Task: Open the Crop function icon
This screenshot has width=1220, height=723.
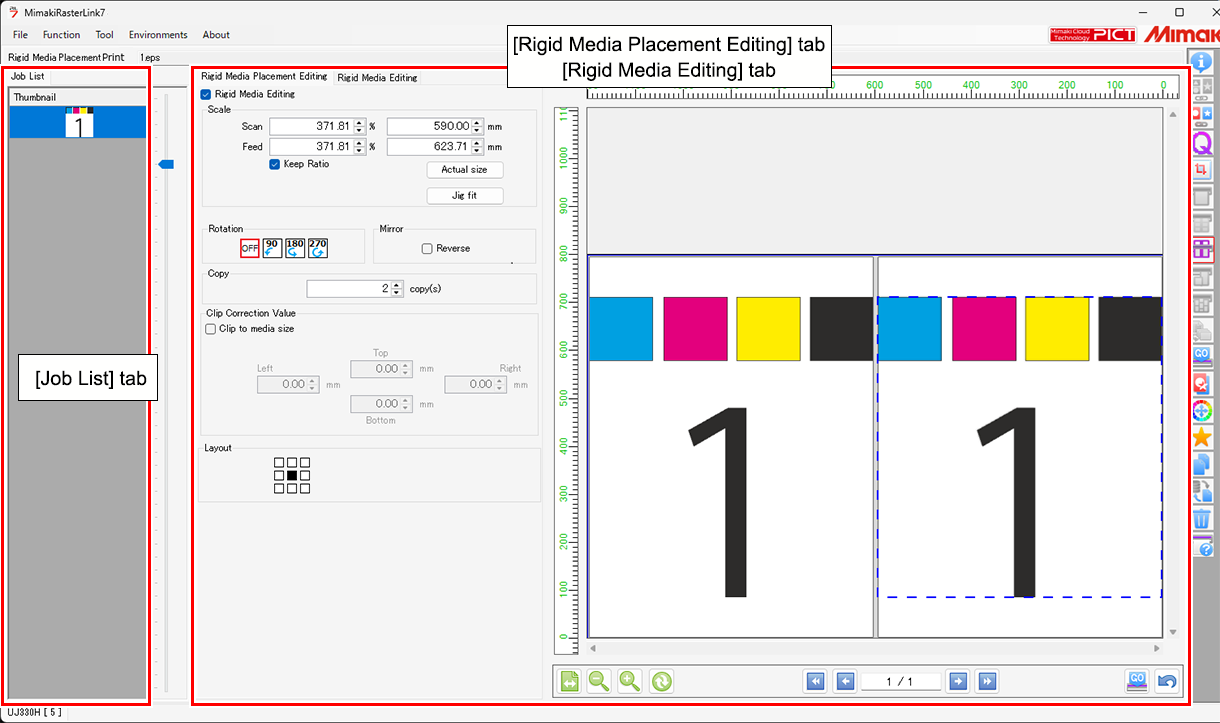Action: coord(1202,171)
